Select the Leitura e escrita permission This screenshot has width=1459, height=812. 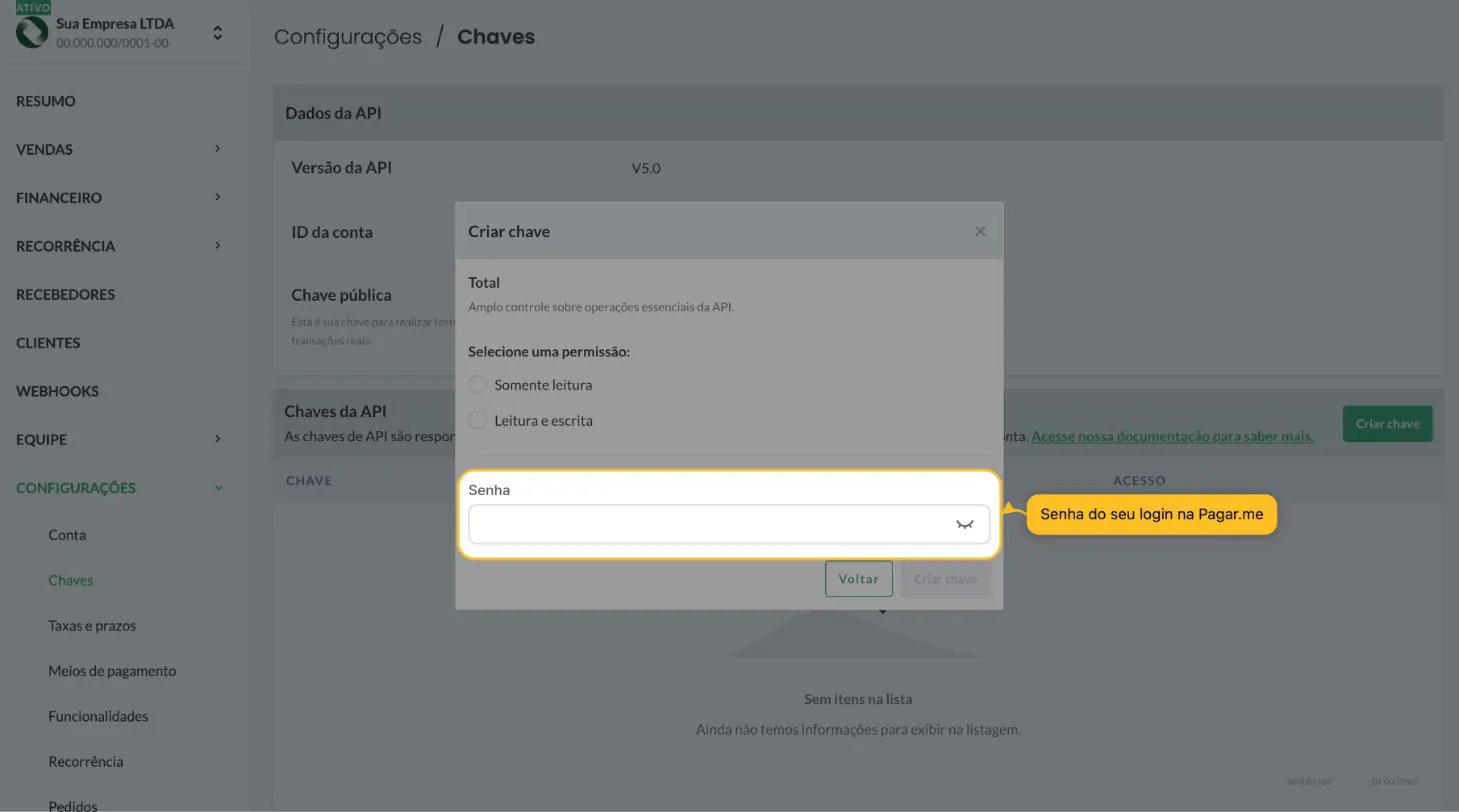477,421
